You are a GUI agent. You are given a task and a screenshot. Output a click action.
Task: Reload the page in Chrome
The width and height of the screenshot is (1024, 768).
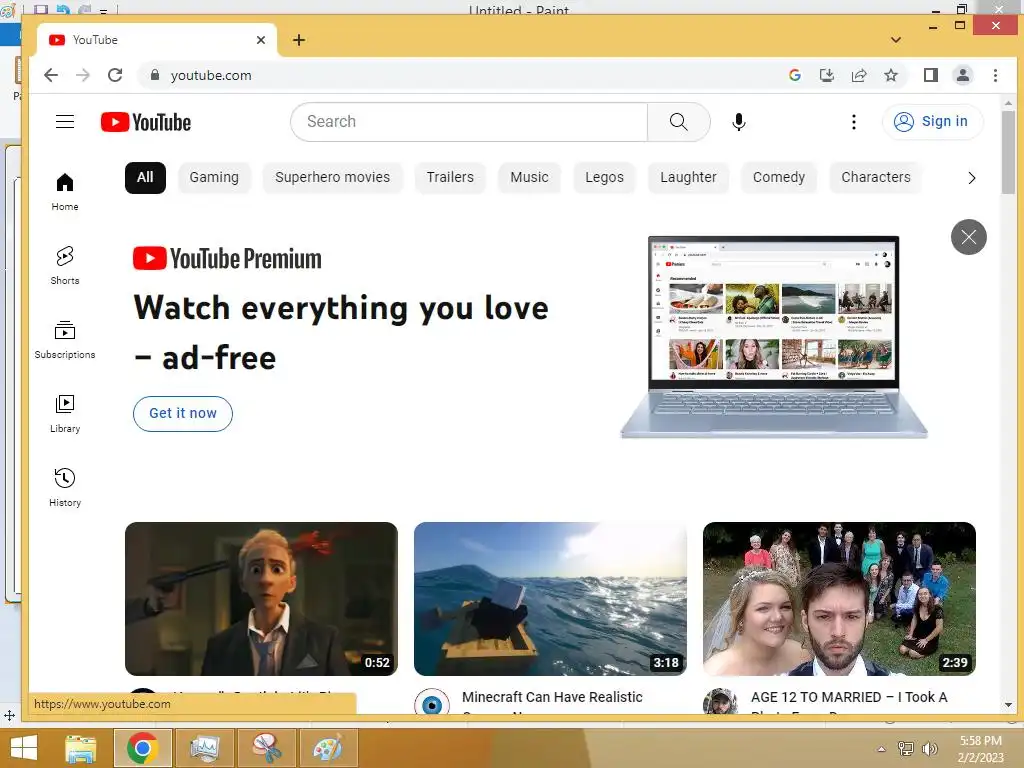(115, 75)
